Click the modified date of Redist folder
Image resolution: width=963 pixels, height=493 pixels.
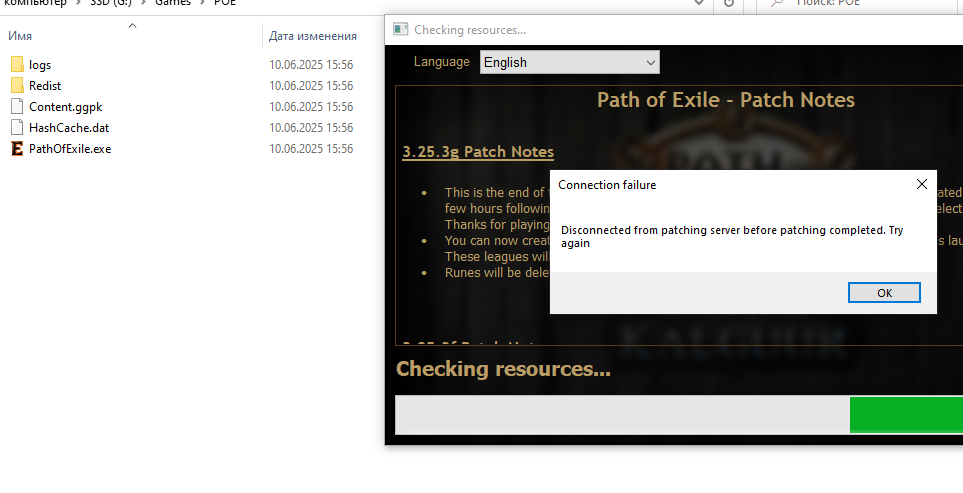311,85
